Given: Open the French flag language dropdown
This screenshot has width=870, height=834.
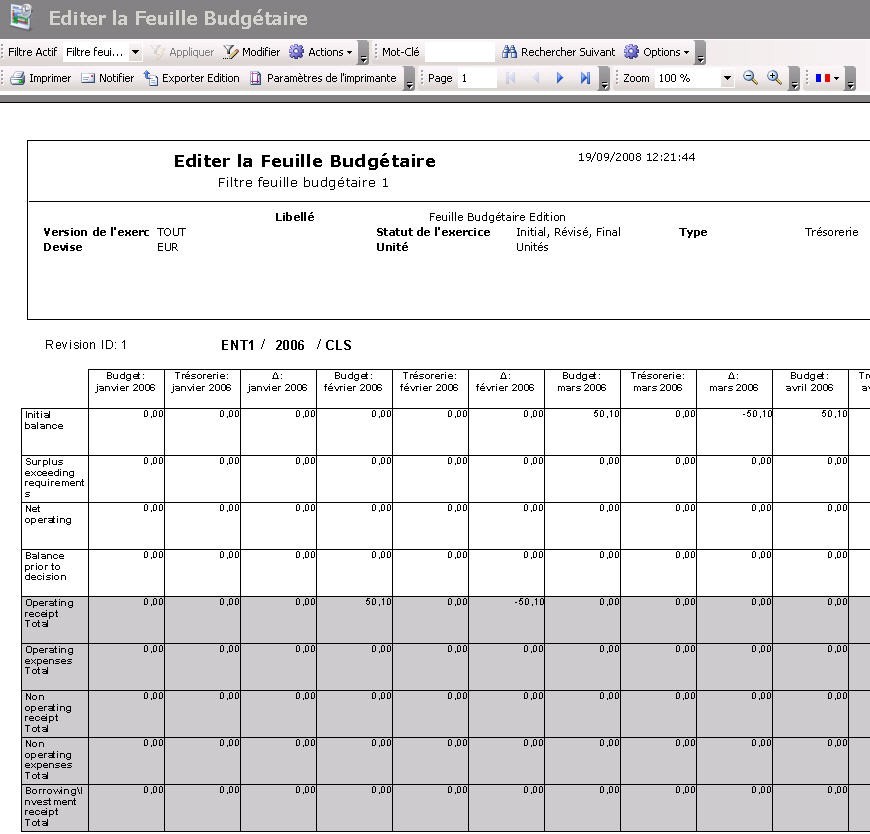Looking at the screenshot, I should pos(826,78).
